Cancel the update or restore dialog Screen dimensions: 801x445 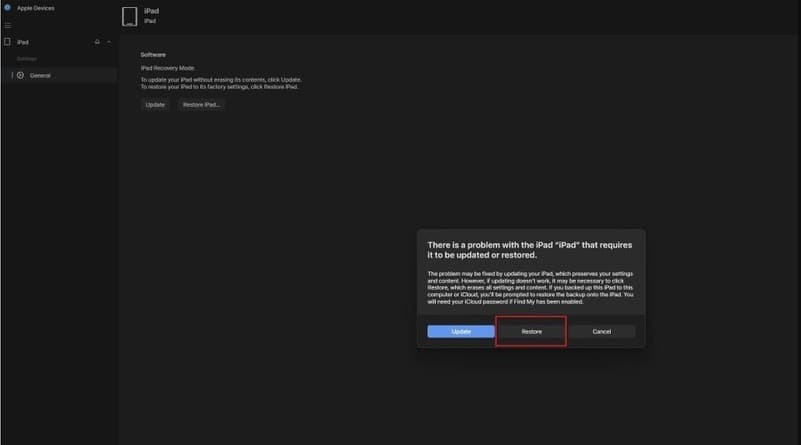(x=601, y=331)
